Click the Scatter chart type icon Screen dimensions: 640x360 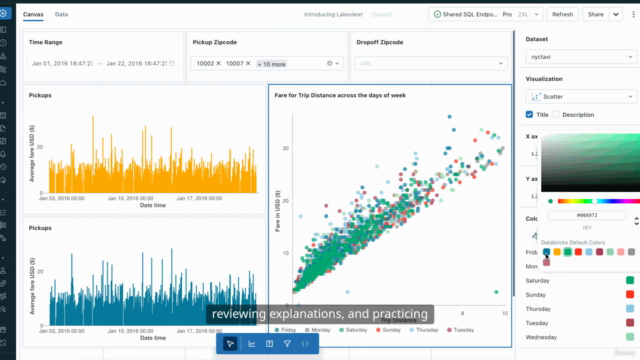[x=536, y=96]
